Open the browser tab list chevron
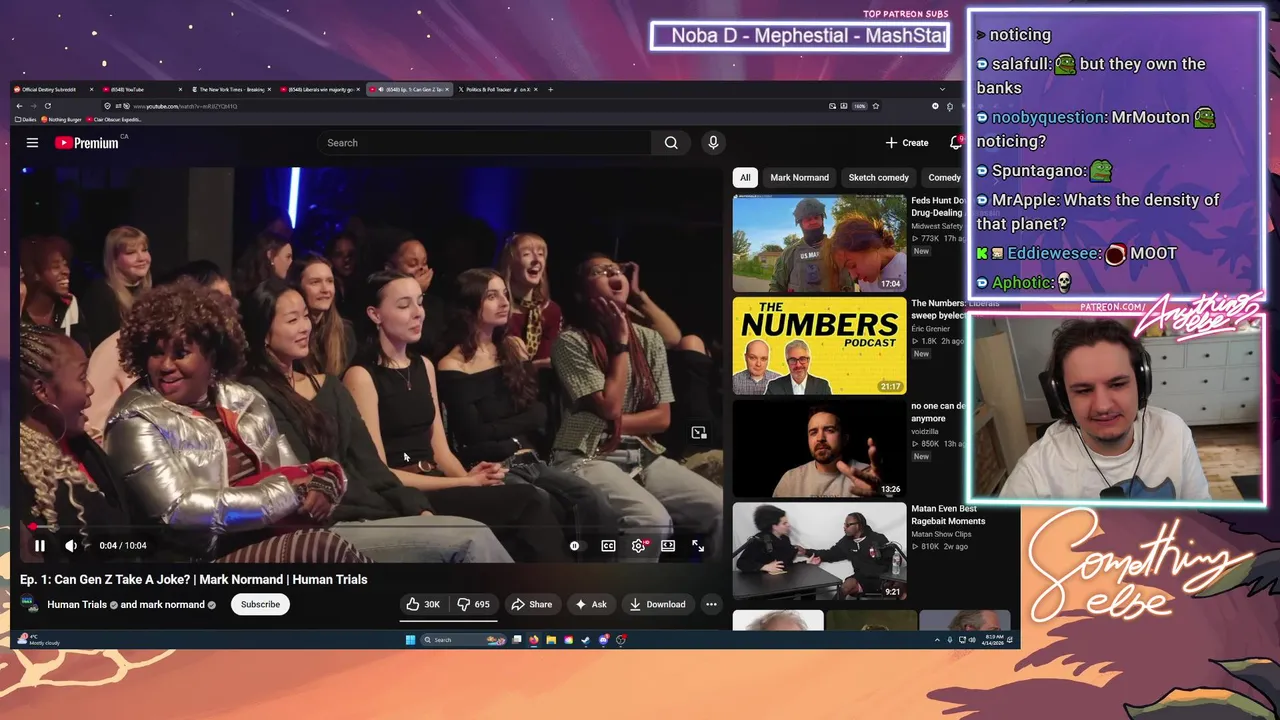This screenshot has height=720, width=1280. (941, 90)
